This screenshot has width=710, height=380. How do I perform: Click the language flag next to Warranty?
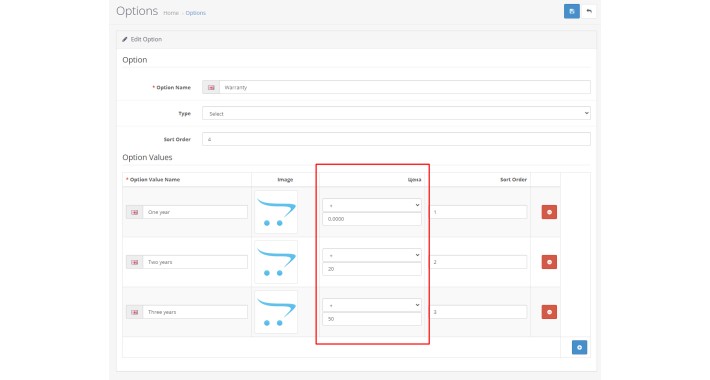point(211,87)
